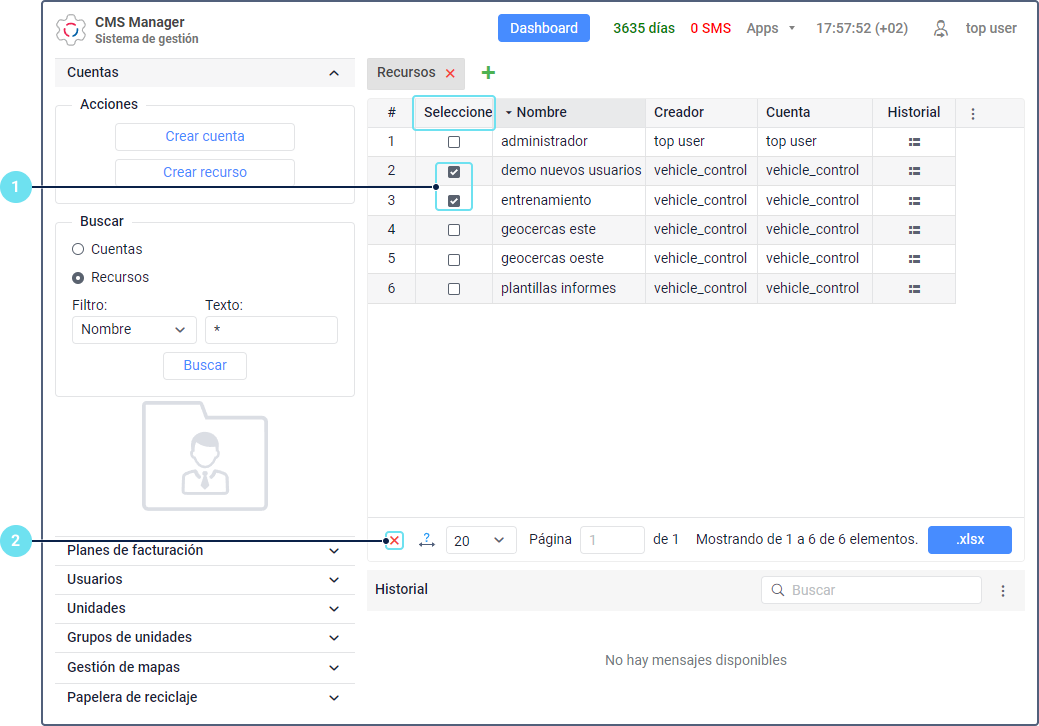Click the account folder placeholder image
1039x726 pixels.
(x=205, y=456)
